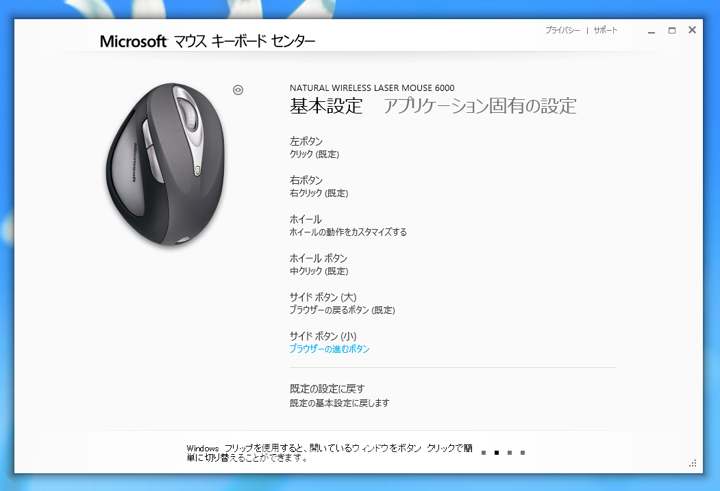
Task: Select the second (active) tip page dot
Action: point(496,452)
